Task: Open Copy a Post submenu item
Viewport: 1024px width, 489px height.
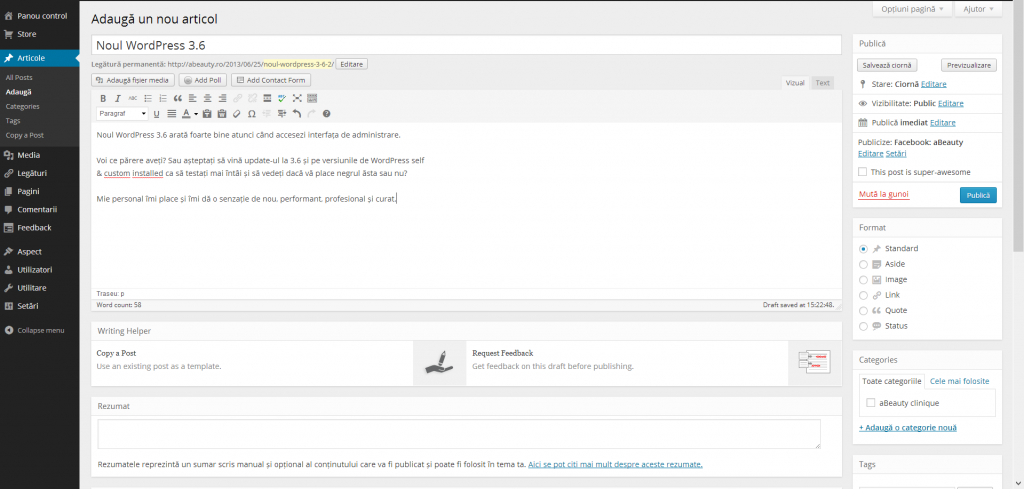Action: point(25,135)
